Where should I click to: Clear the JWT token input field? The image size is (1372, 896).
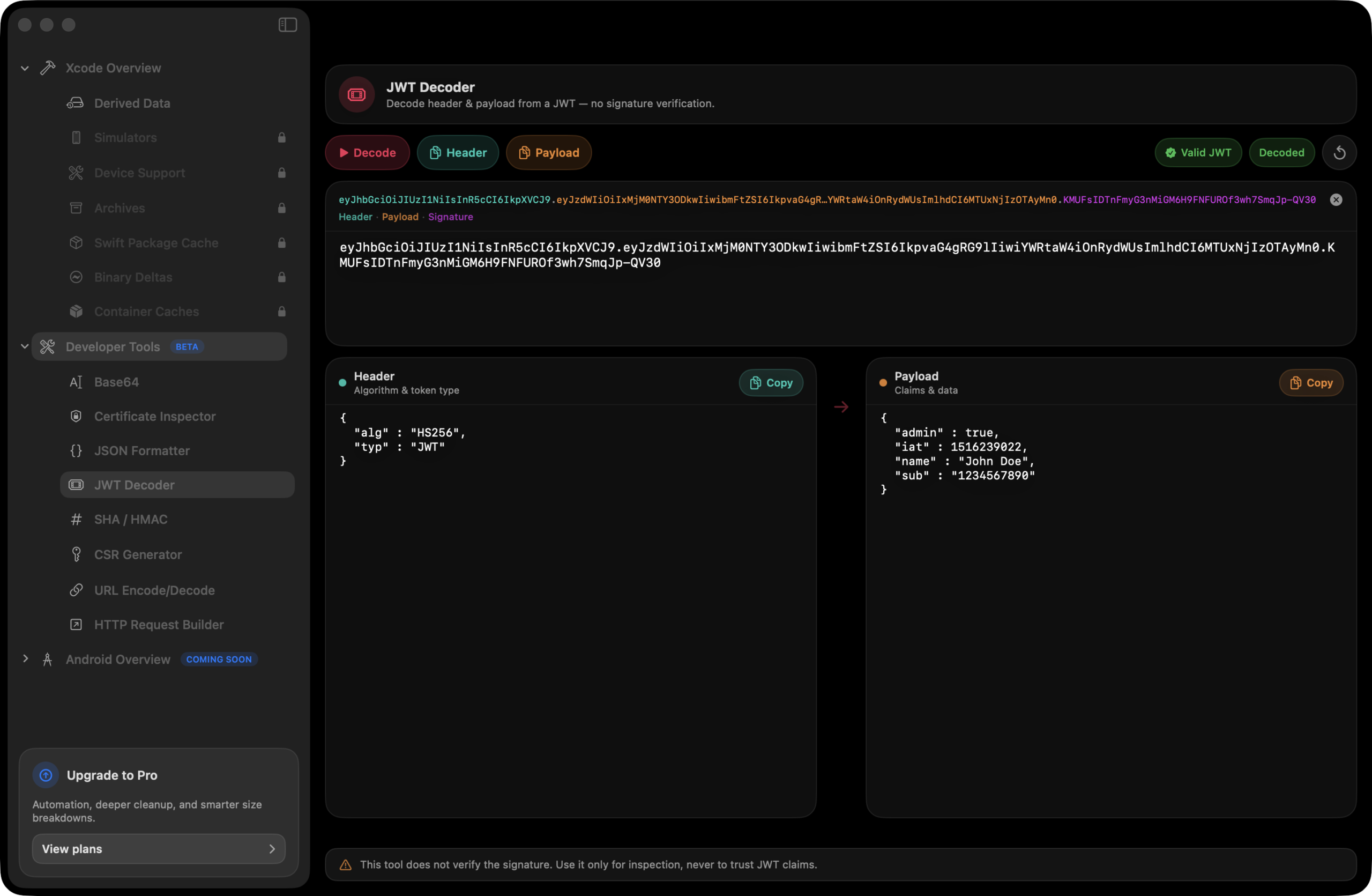[x=1336, y=199]
